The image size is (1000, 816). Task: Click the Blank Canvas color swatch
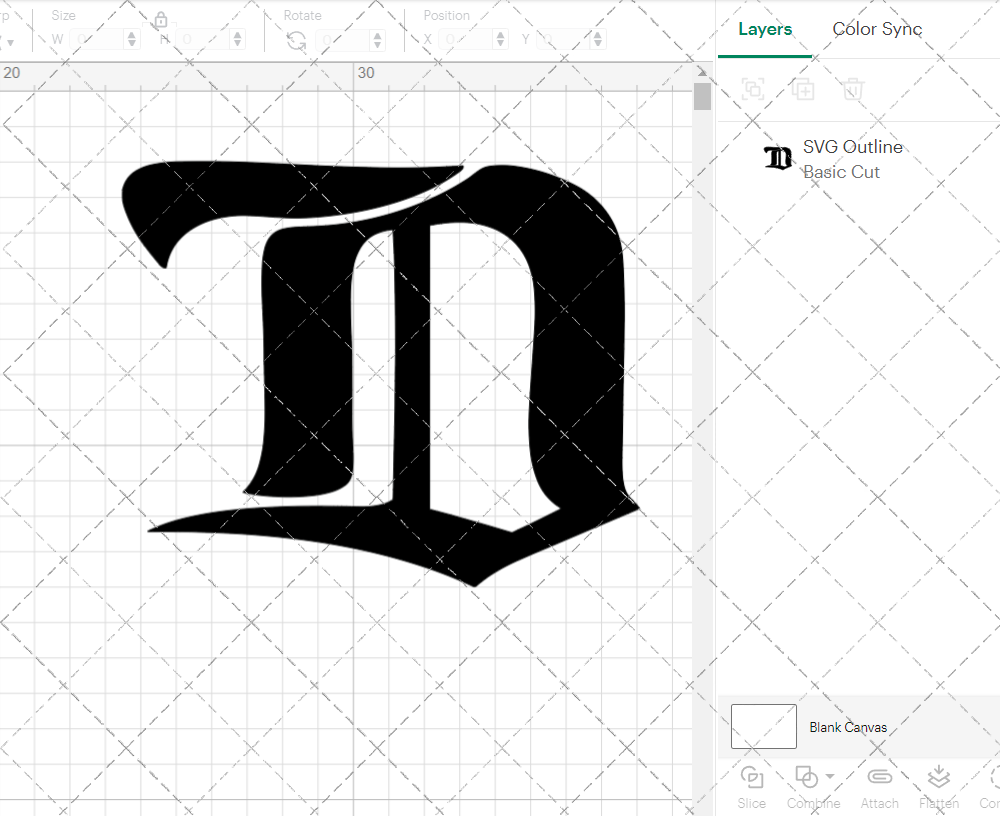click(x=764, y=727)
